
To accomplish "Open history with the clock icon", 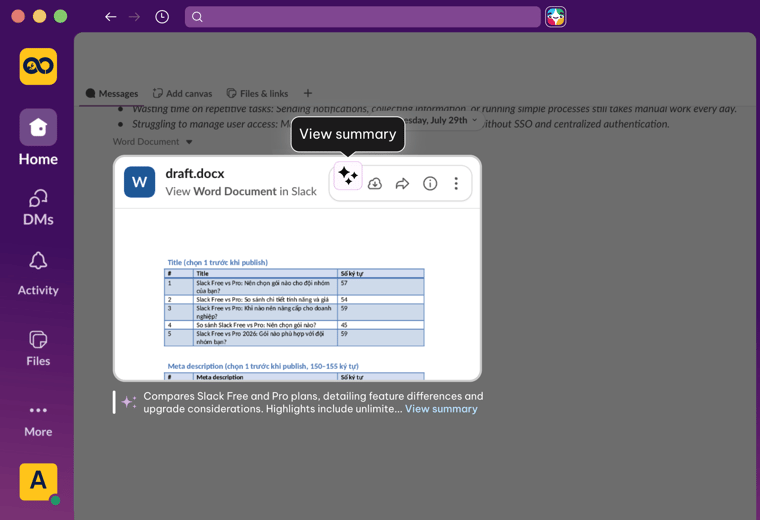I will tap(162, 17).
